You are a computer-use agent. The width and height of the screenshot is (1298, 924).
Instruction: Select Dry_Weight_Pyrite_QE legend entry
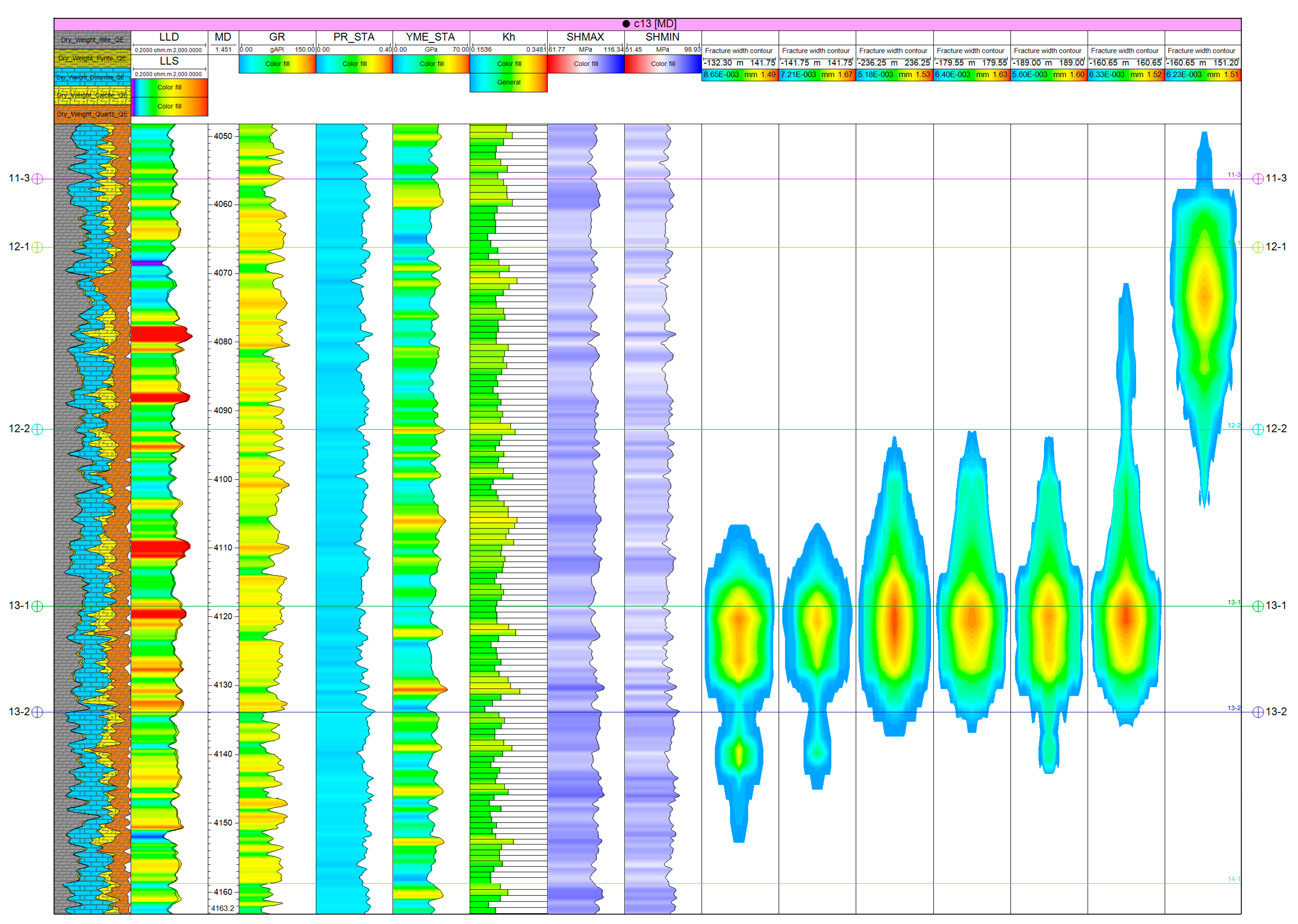pos(92,59)
